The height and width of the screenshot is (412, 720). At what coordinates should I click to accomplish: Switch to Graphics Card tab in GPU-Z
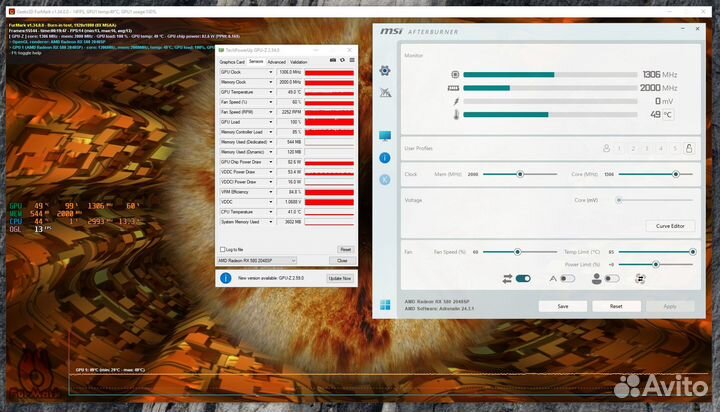click(x=232, y=62)
